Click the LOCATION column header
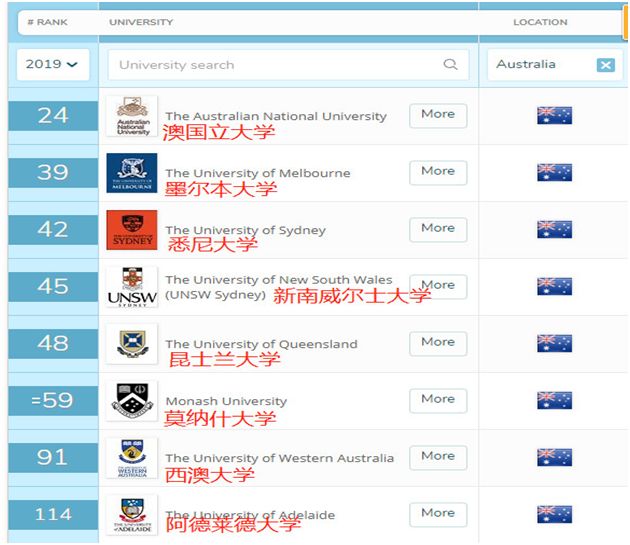The height and width of the screenshot is (545, 630). [540, 22]
